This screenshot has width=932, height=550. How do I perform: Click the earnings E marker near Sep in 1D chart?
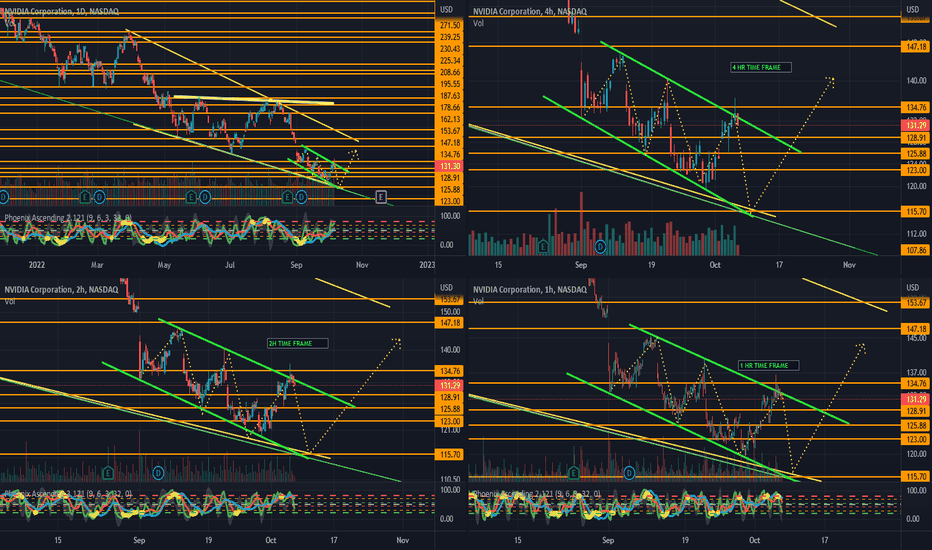[287, 196]
